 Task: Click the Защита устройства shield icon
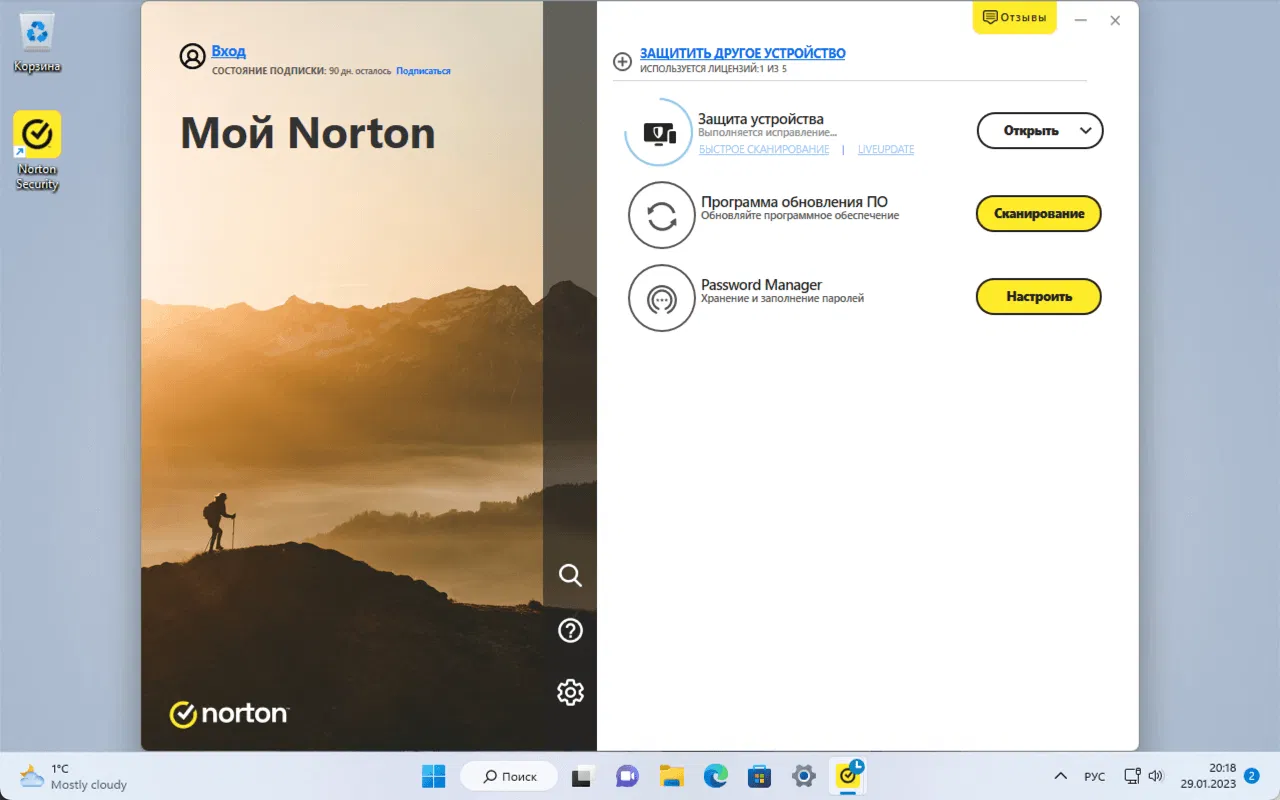tap(659, 132)
